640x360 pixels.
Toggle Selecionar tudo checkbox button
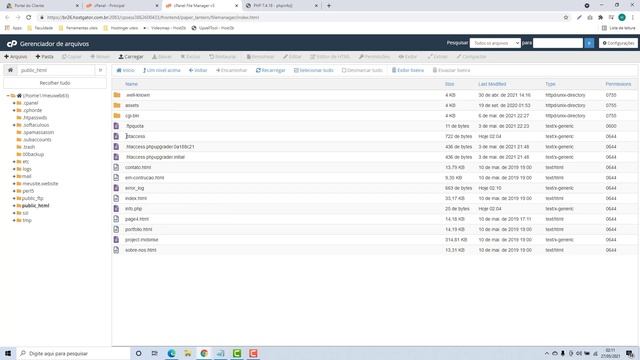313,70
